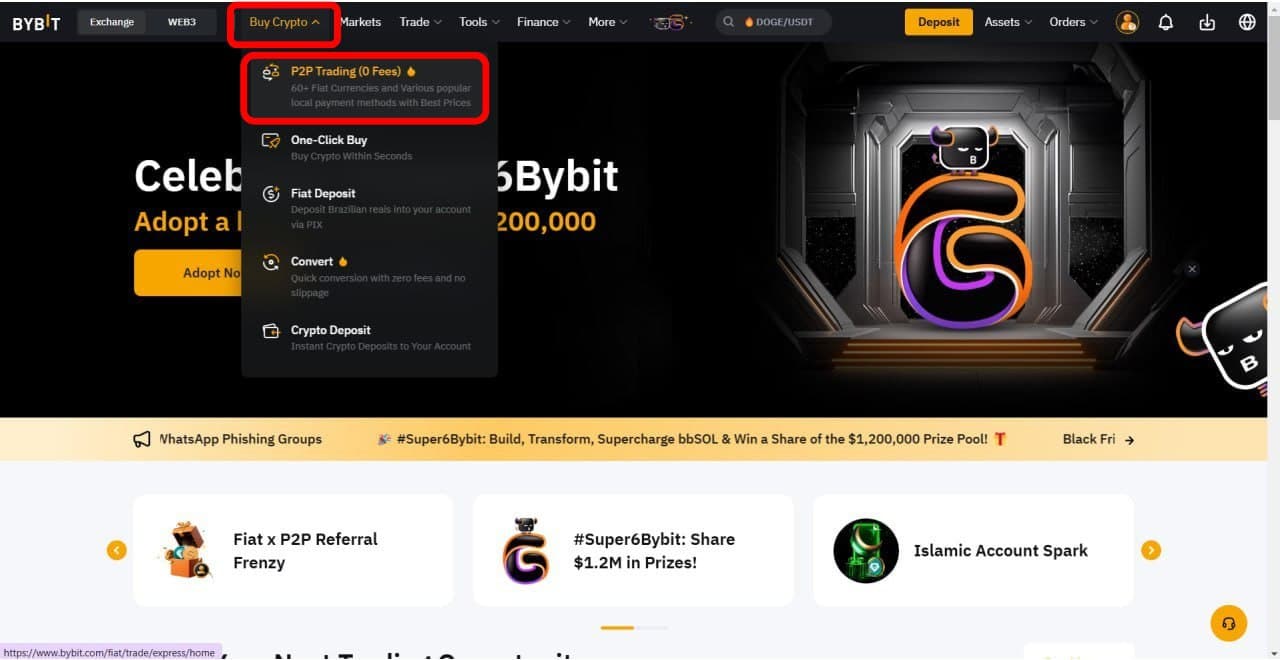The image size is (1280, 660).
Task: Select the Crypto Deposit icon
Action: (270, 330)
